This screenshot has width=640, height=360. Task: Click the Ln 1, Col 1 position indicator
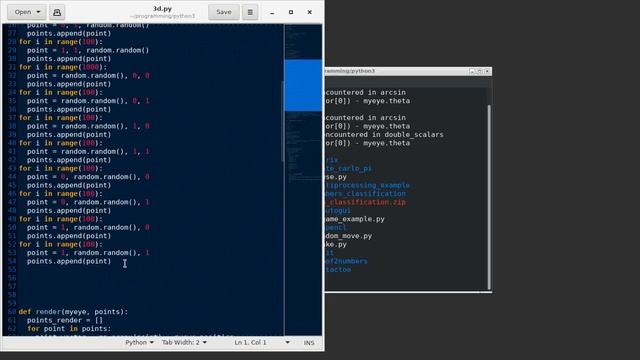click(250, 342)
